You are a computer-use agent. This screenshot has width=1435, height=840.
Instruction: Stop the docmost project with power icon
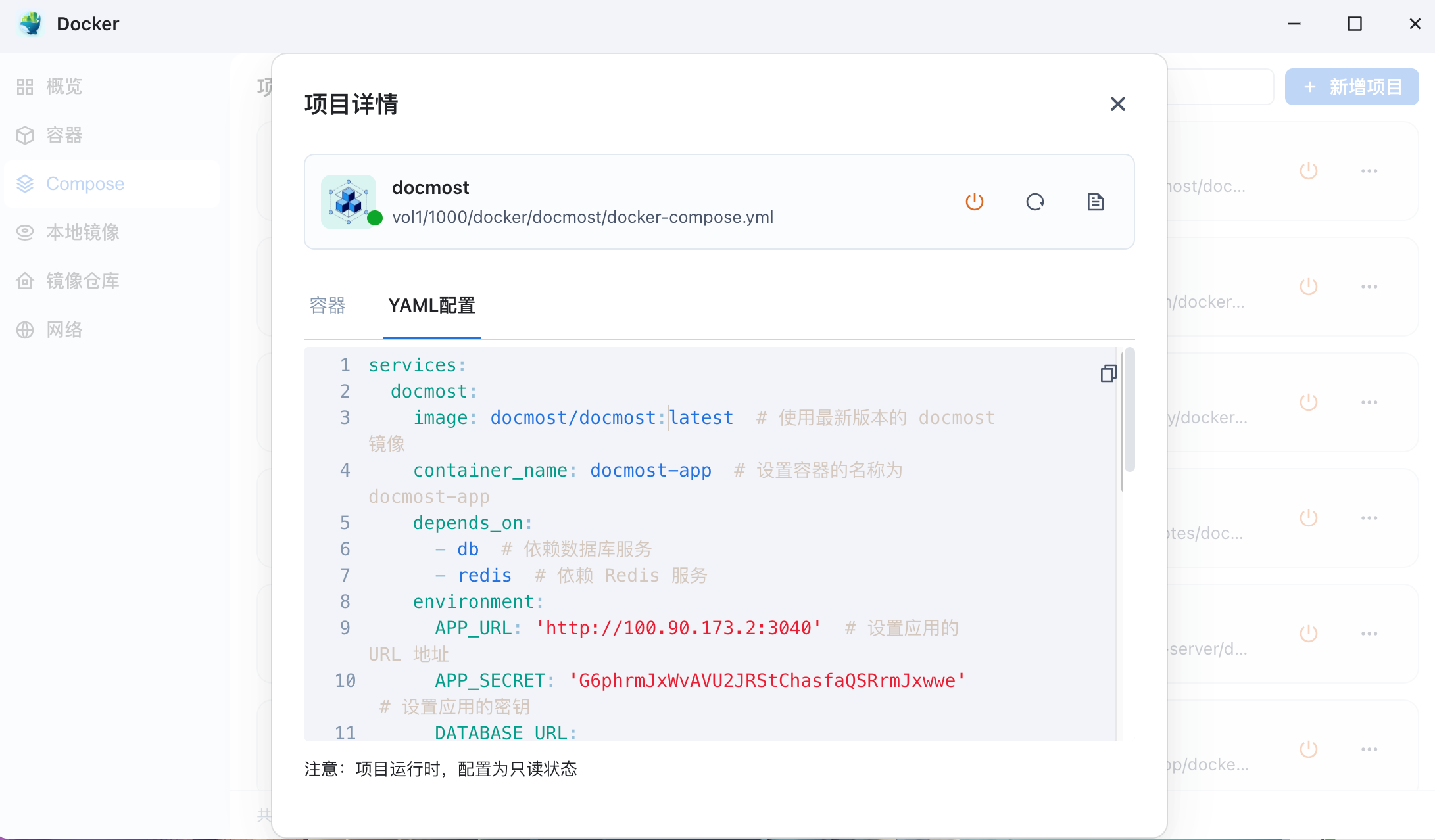[x=974, y=202]
